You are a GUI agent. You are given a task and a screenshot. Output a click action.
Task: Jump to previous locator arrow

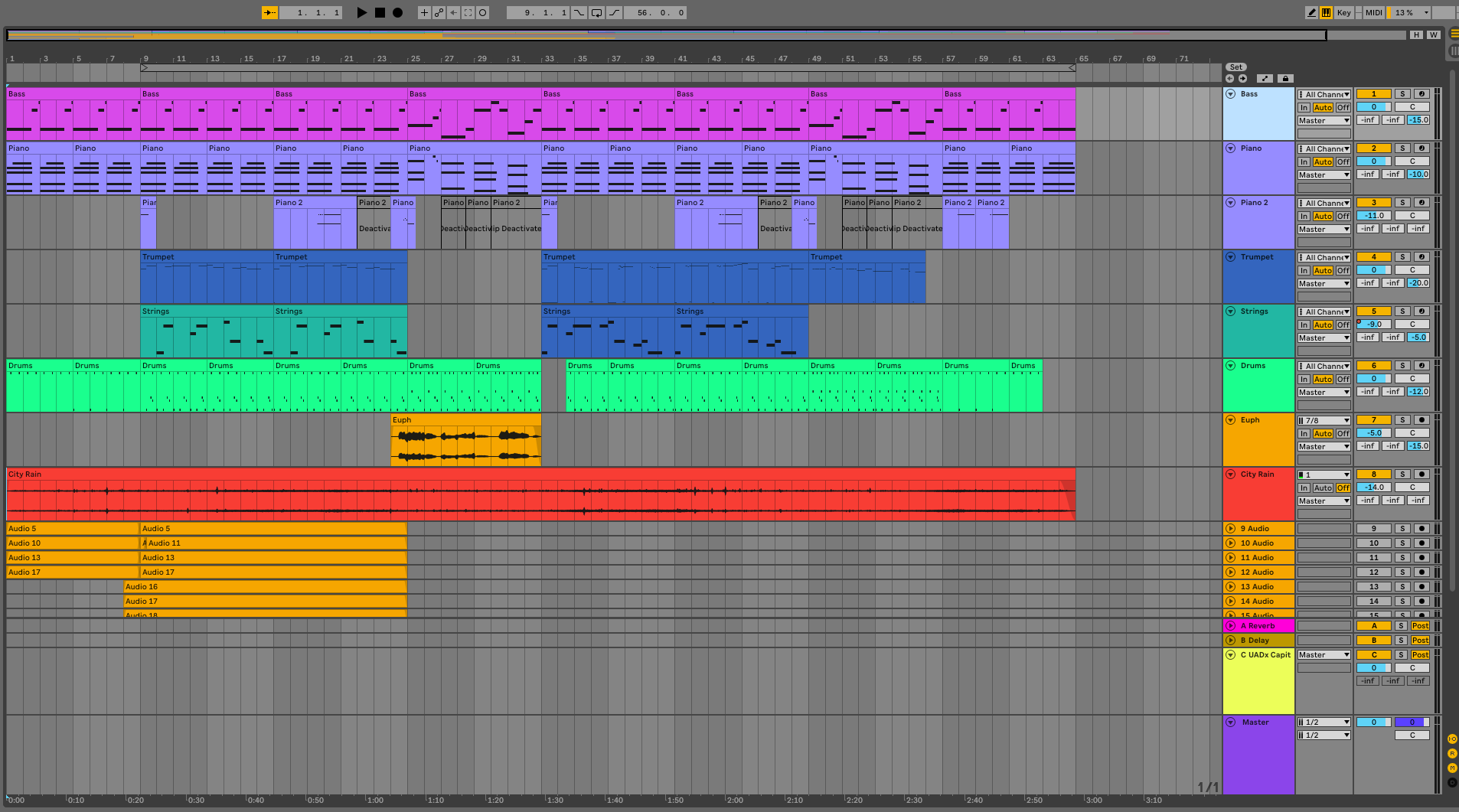(1229, 78)
